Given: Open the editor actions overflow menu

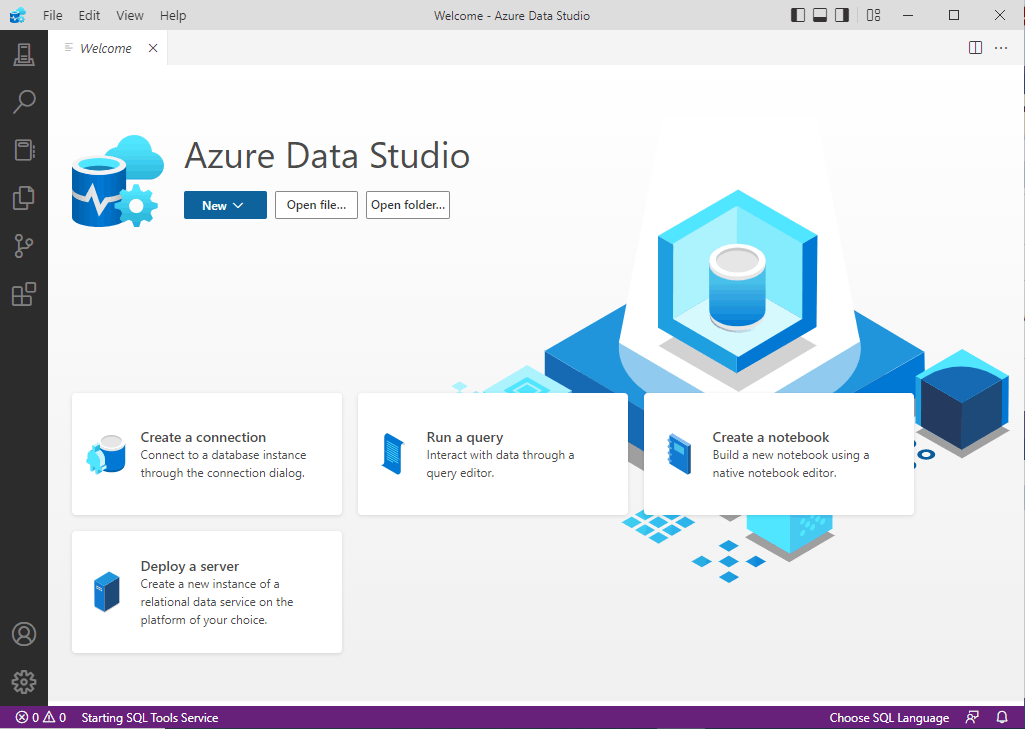Looking at the screenshot, I should (1001, 47).
